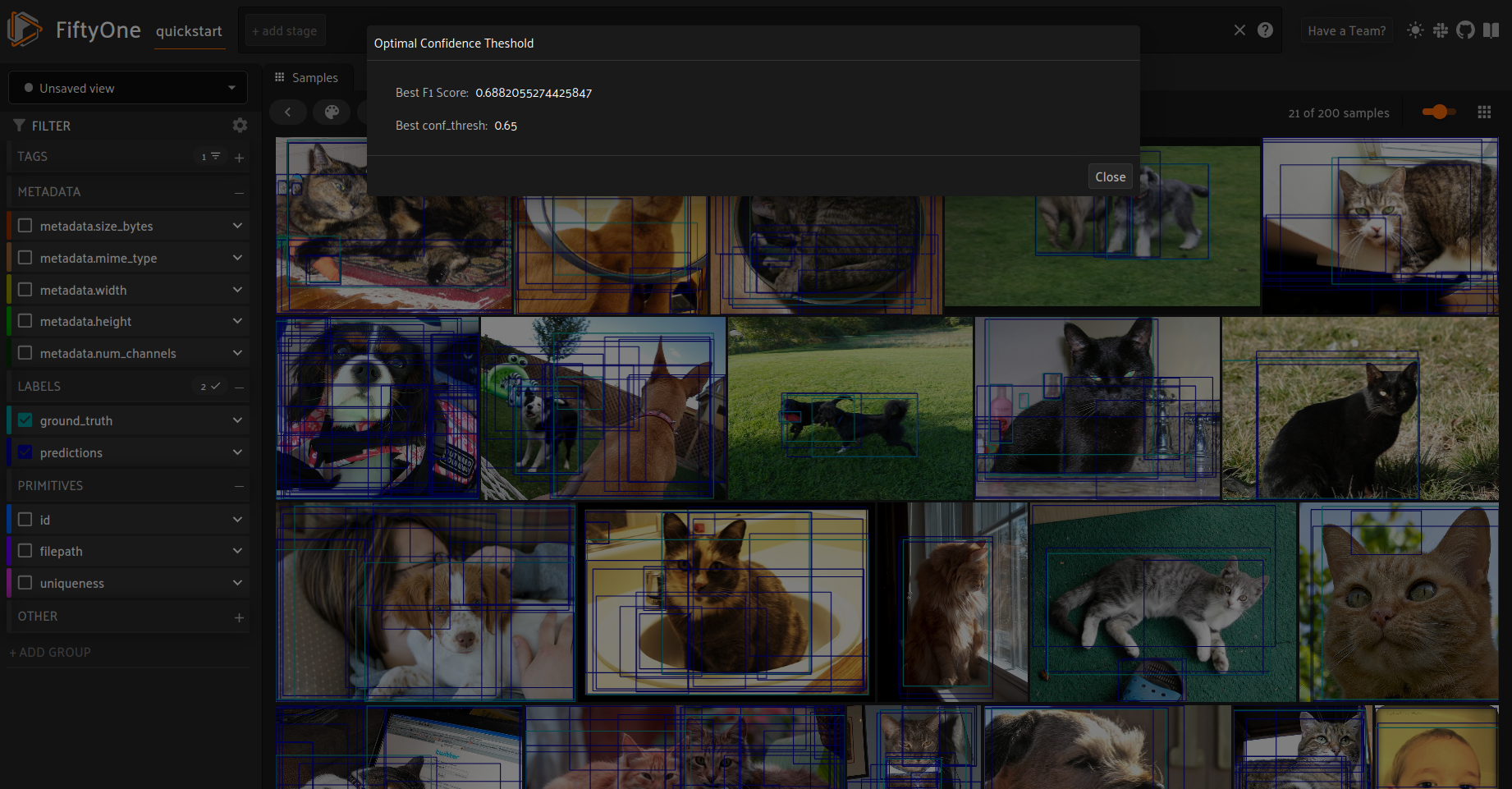Enable metadata.num_channels checkbox
This screenshot has height=789, width=1512.
click(x=25, y=353)
